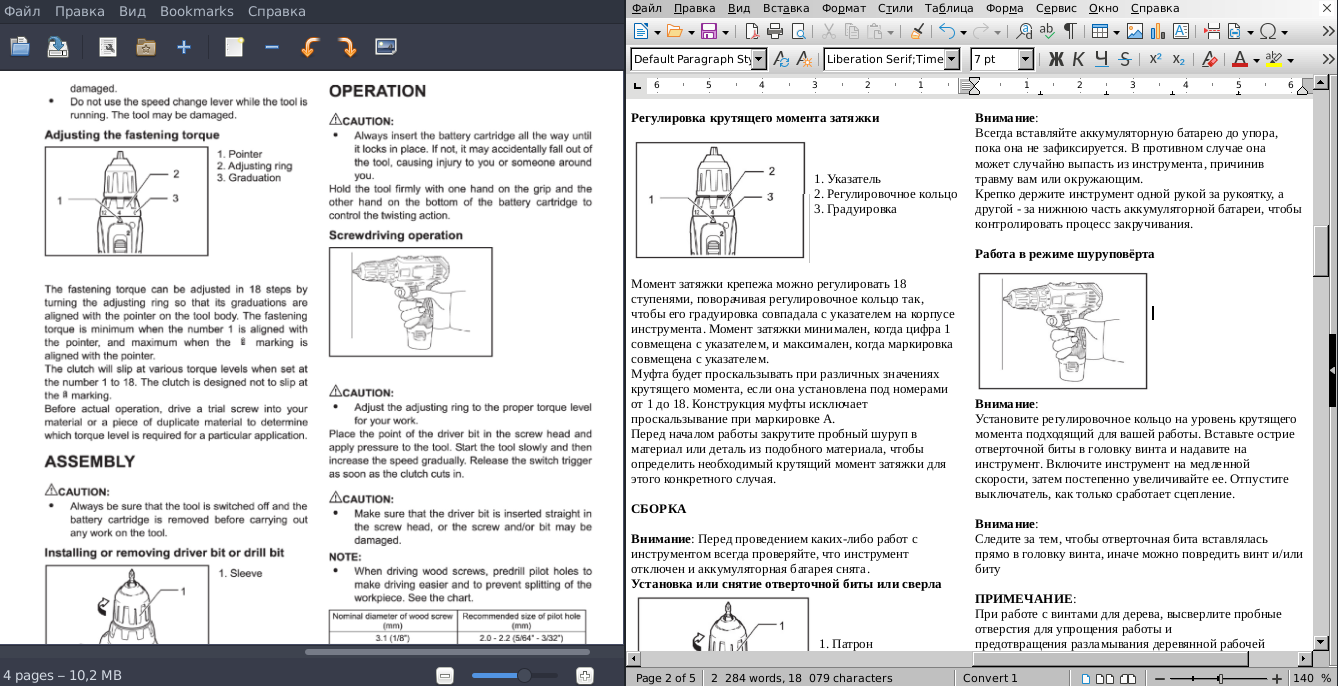Expand open recent documents dropdown arrow

coord(690,32)
